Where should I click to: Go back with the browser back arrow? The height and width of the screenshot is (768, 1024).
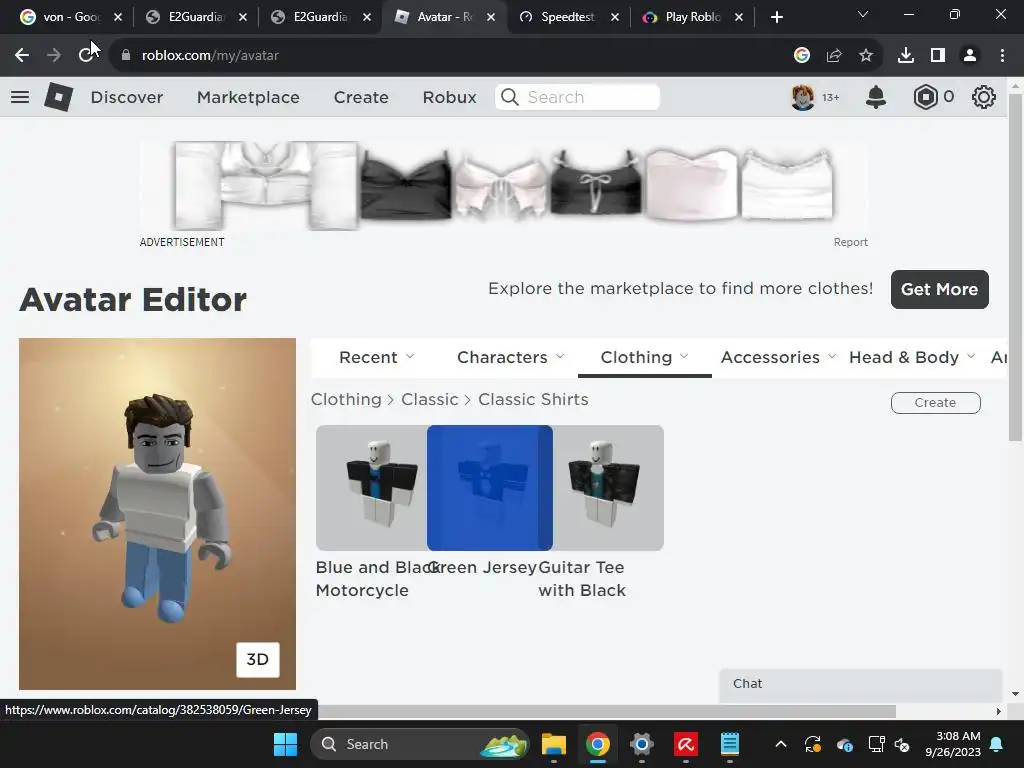click(22, 56)
